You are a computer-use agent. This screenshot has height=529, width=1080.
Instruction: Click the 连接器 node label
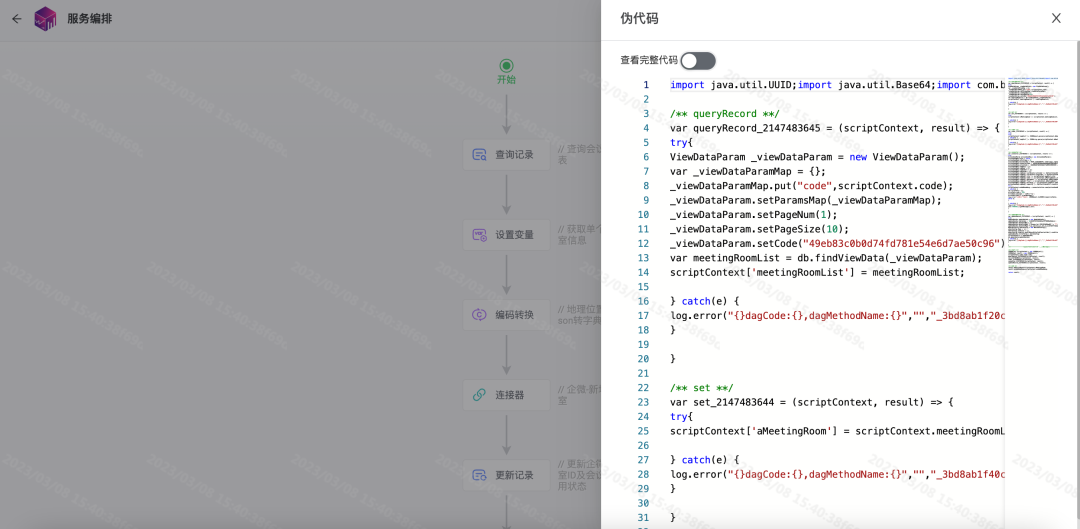pyautogui.click(x=510, y=395)
